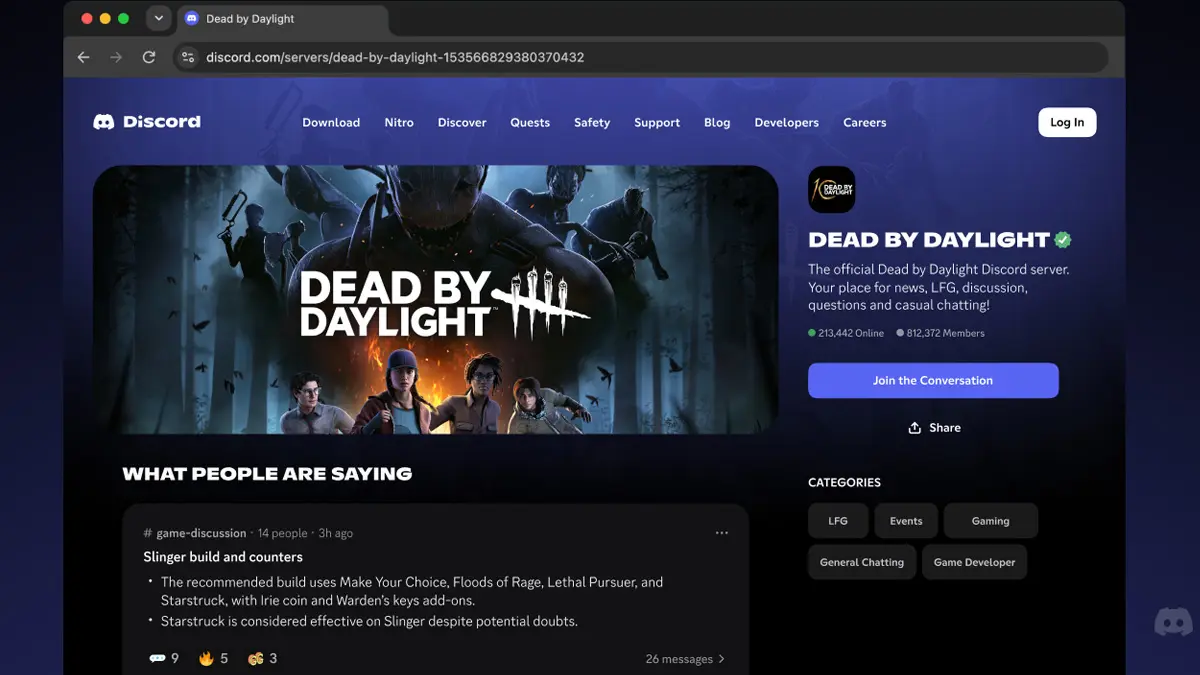Open the Download menu item
This screenshot has width=1200, height=675.
(x=331, y=122)
